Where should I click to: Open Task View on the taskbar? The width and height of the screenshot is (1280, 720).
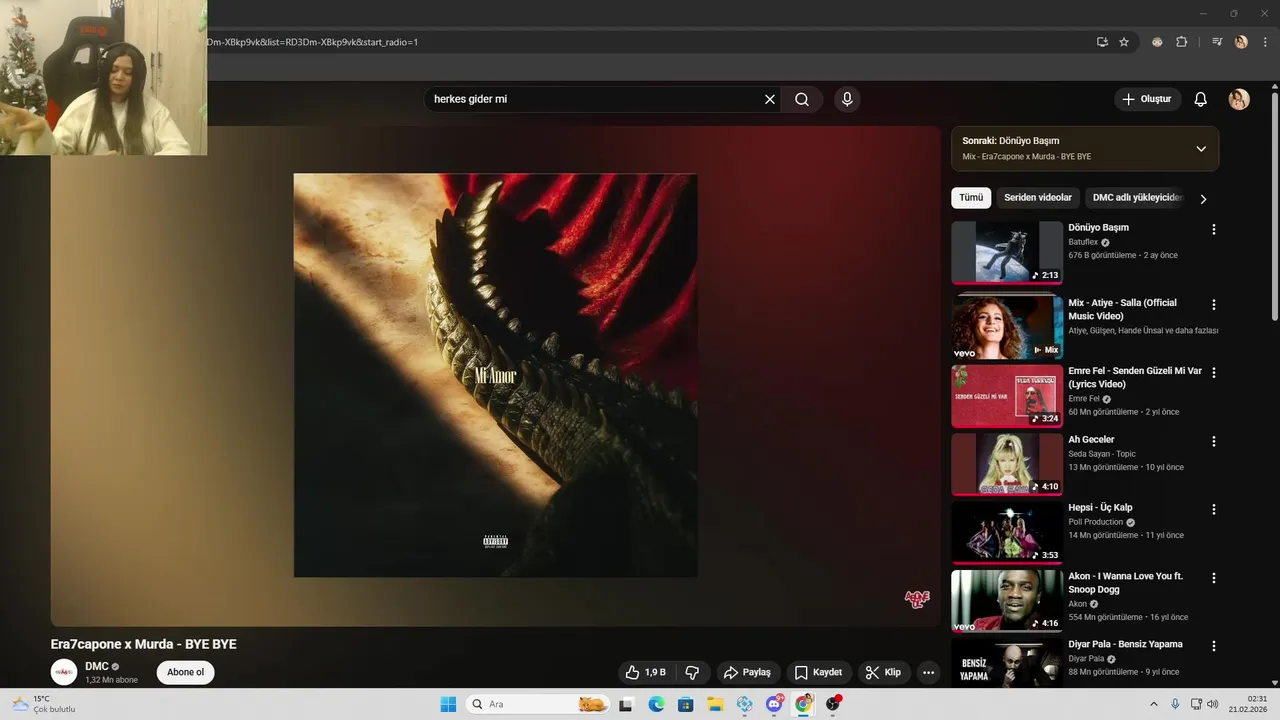(x=626, y=704)
